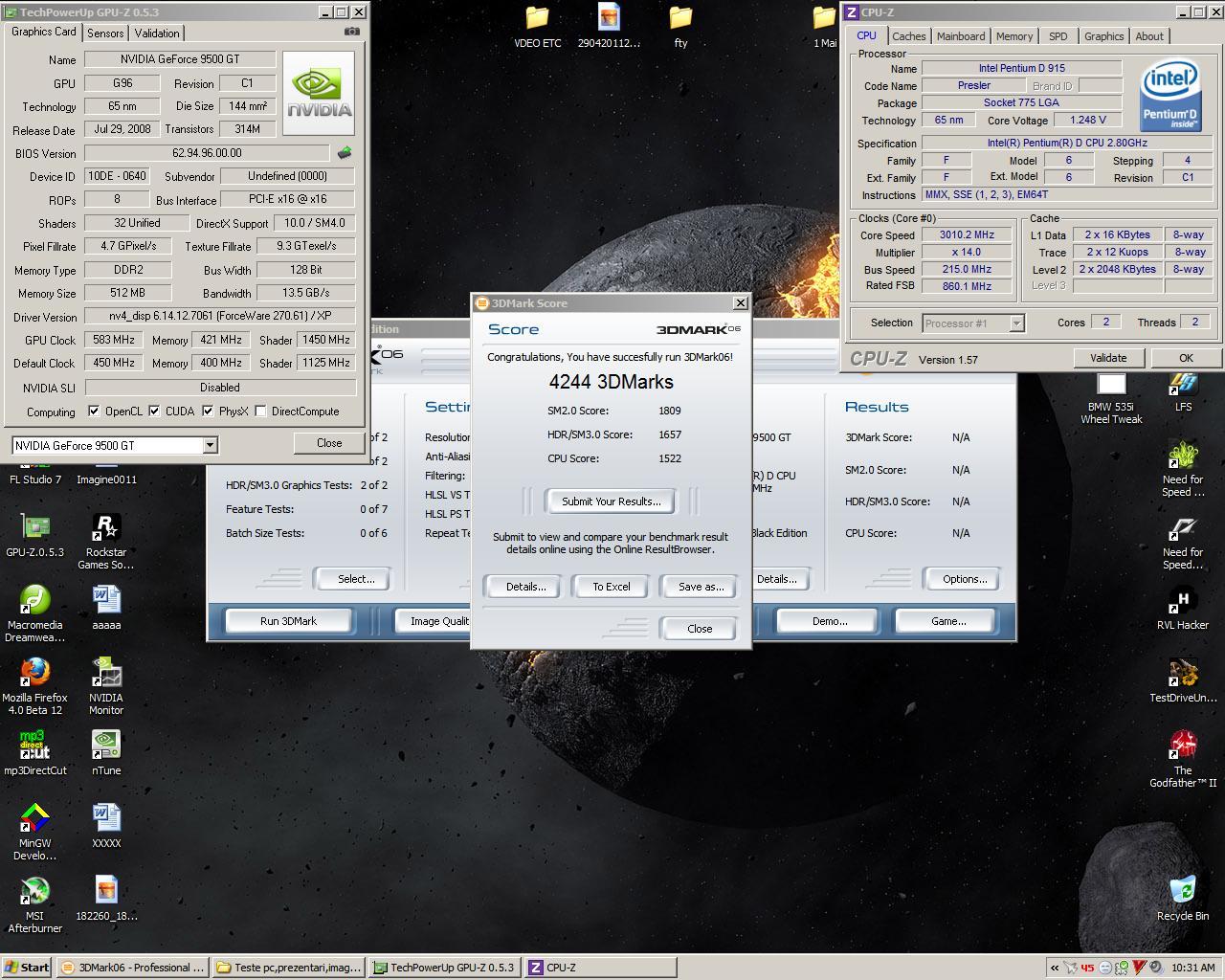
Task: Switch to CPU-Z taskbar item
Action: tap(600, 968)
